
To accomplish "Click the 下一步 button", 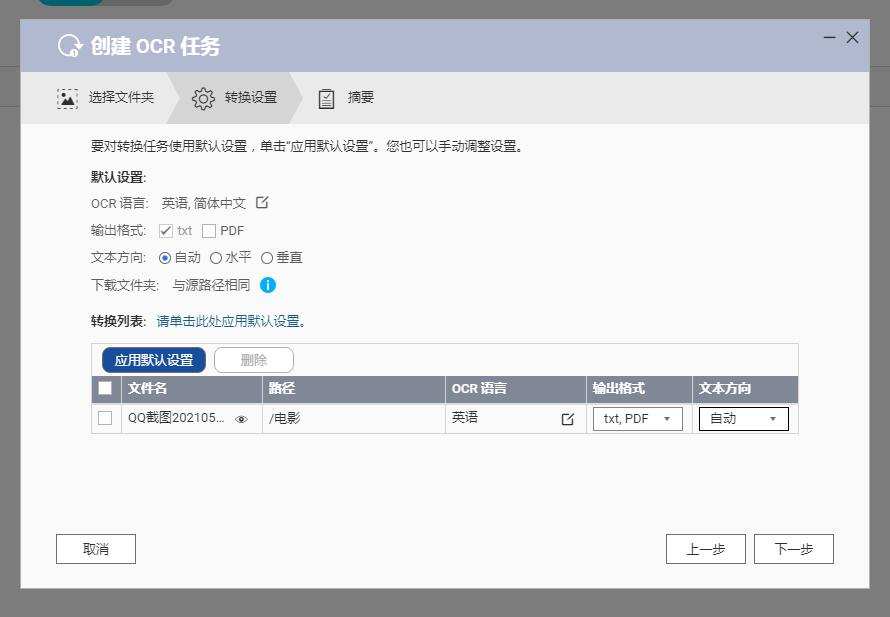I will pyautogui.click(x=793, y=548).
